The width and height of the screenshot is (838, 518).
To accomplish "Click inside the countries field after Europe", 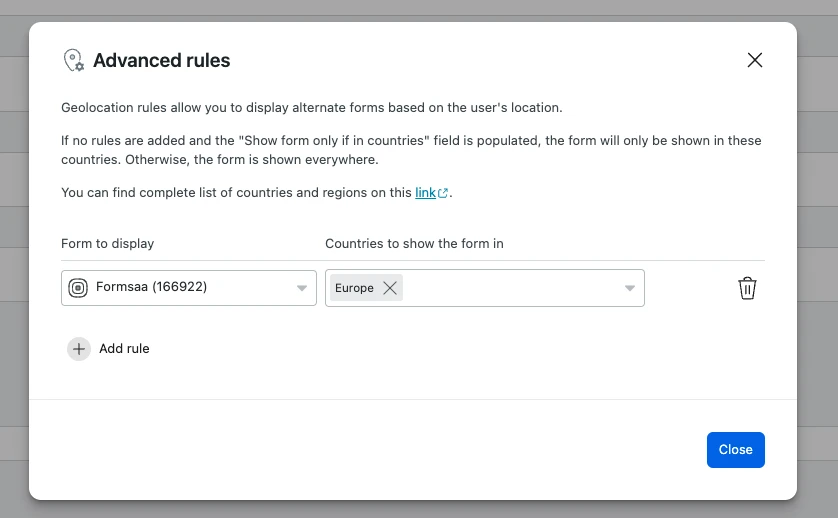I will coord(510,288).
